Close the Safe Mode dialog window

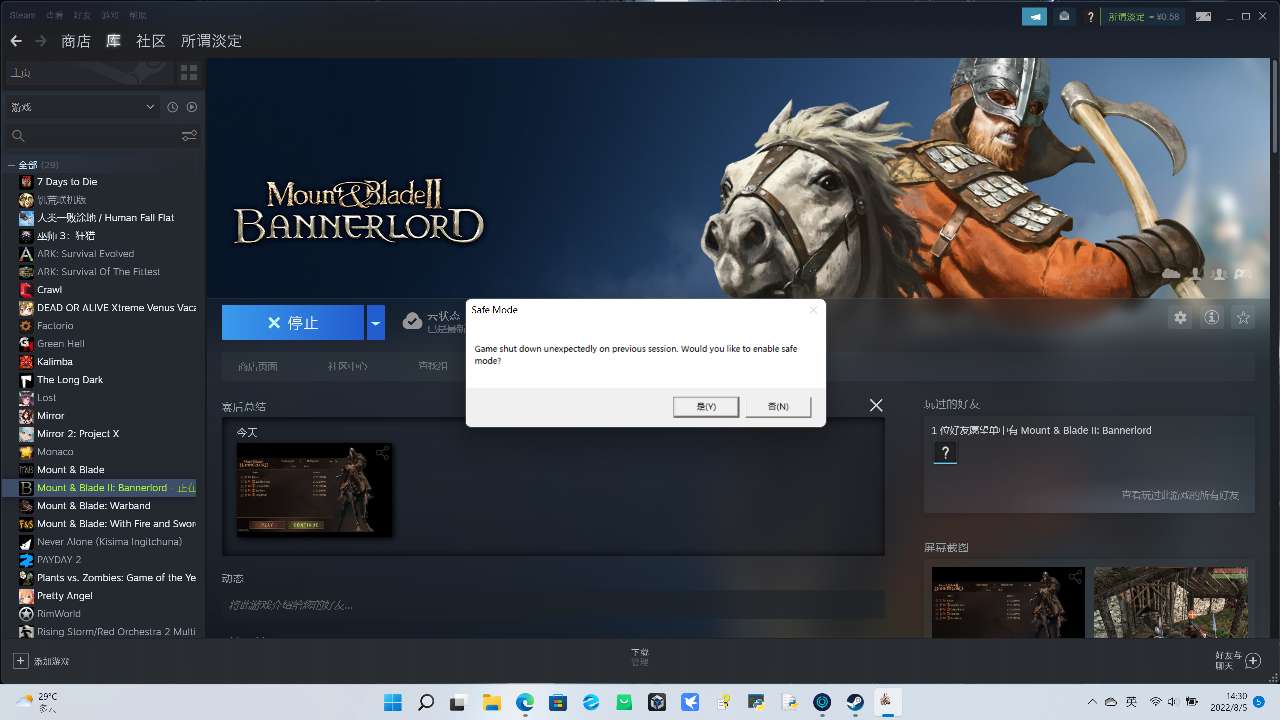(x=813, y=310)
